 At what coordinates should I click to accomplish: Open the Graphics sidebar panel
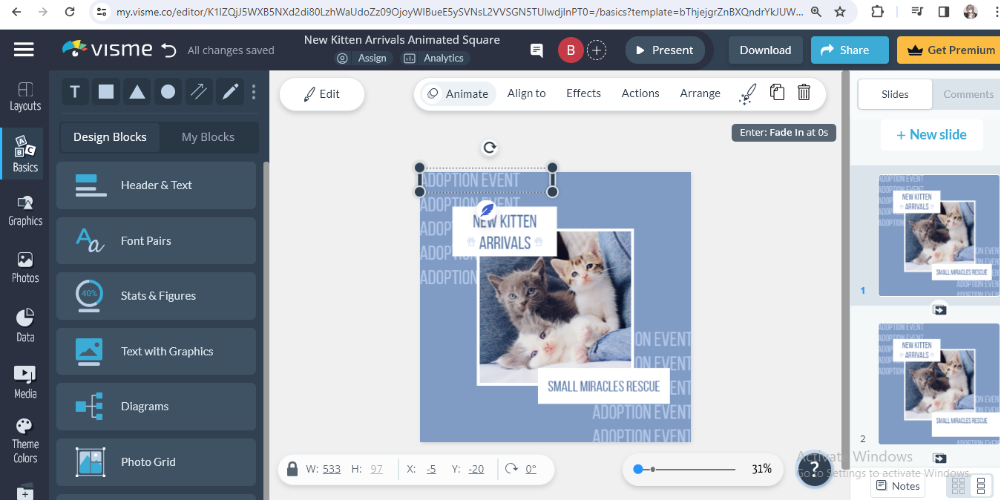click(x=25, y=211)
